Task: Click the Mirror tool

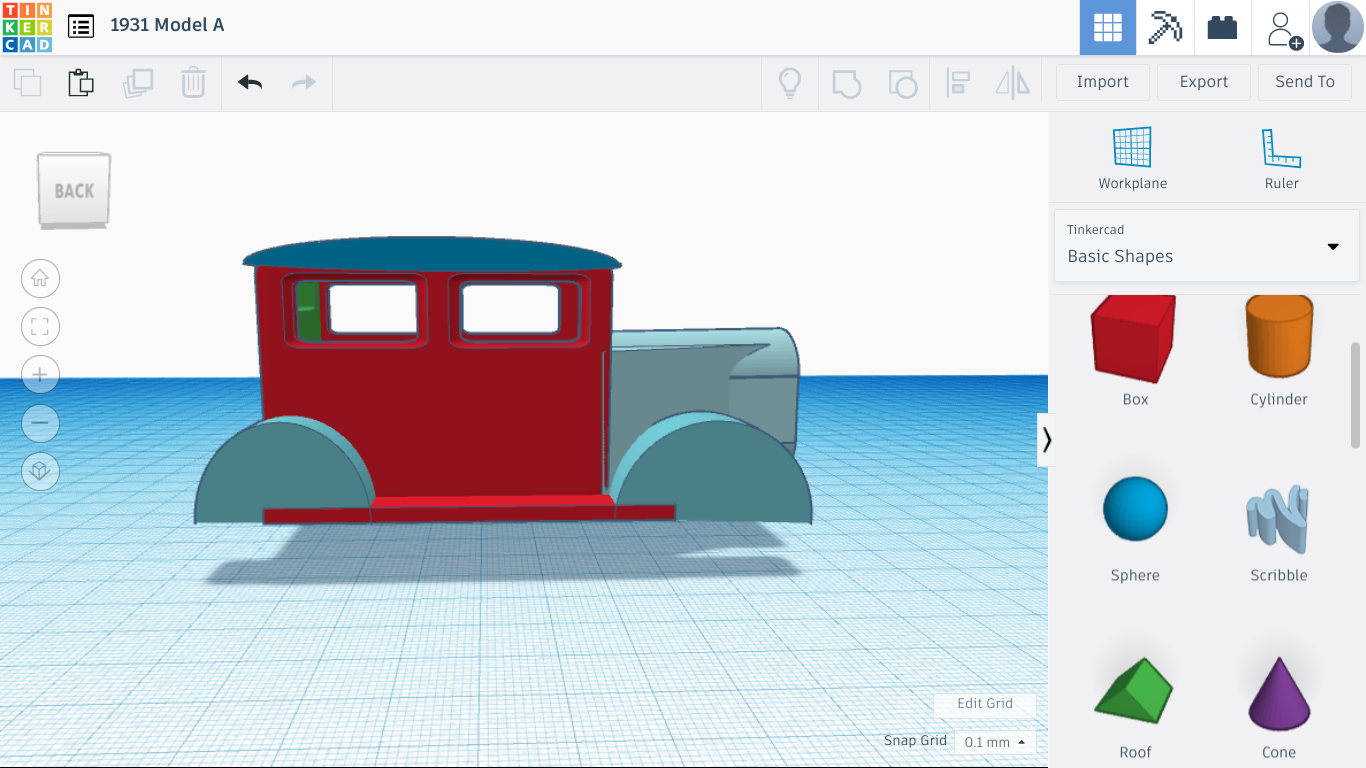Action: 1012,84
